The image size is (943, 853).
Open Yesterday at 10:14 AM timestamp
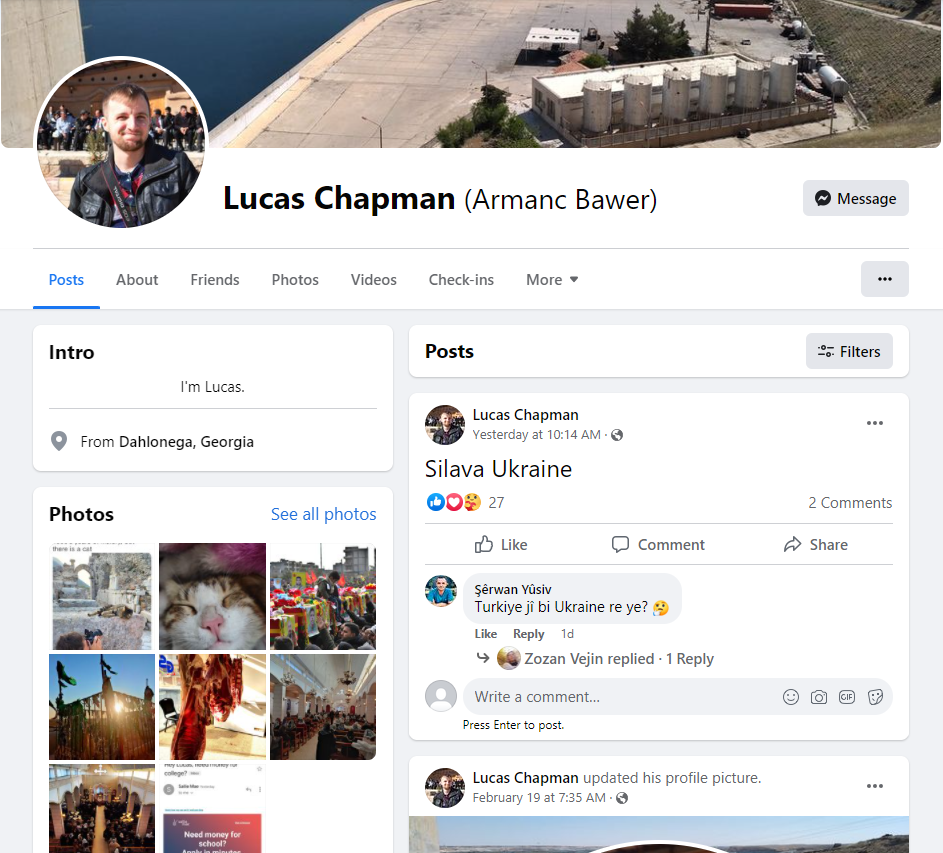tap(536, 435)
